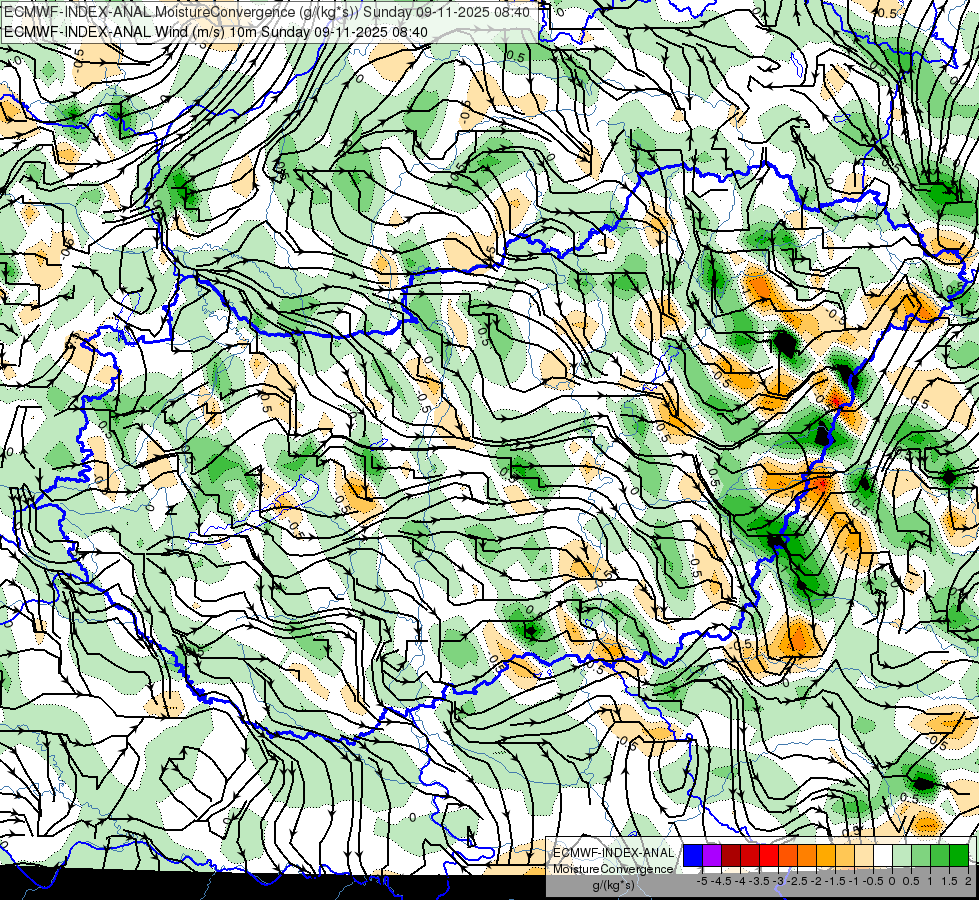Click the legend's ECMWF-INDEX-ANAL label

(x=613, y=853)
